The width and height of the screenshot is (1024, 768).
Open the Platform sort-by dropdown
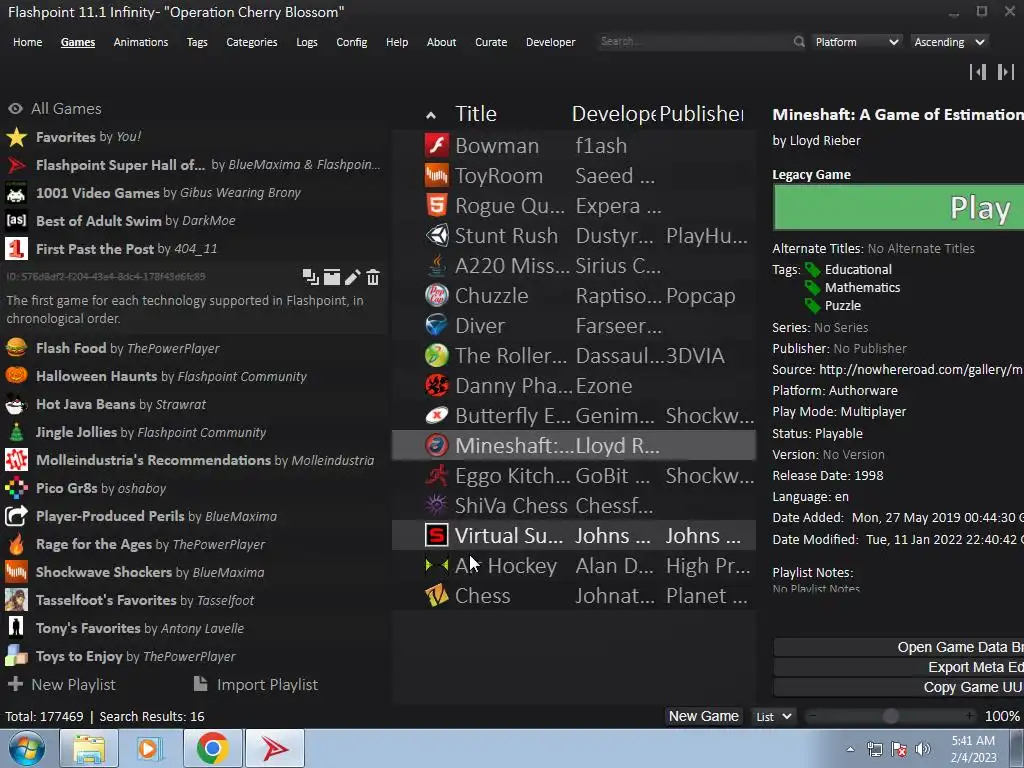coord(857,42)
